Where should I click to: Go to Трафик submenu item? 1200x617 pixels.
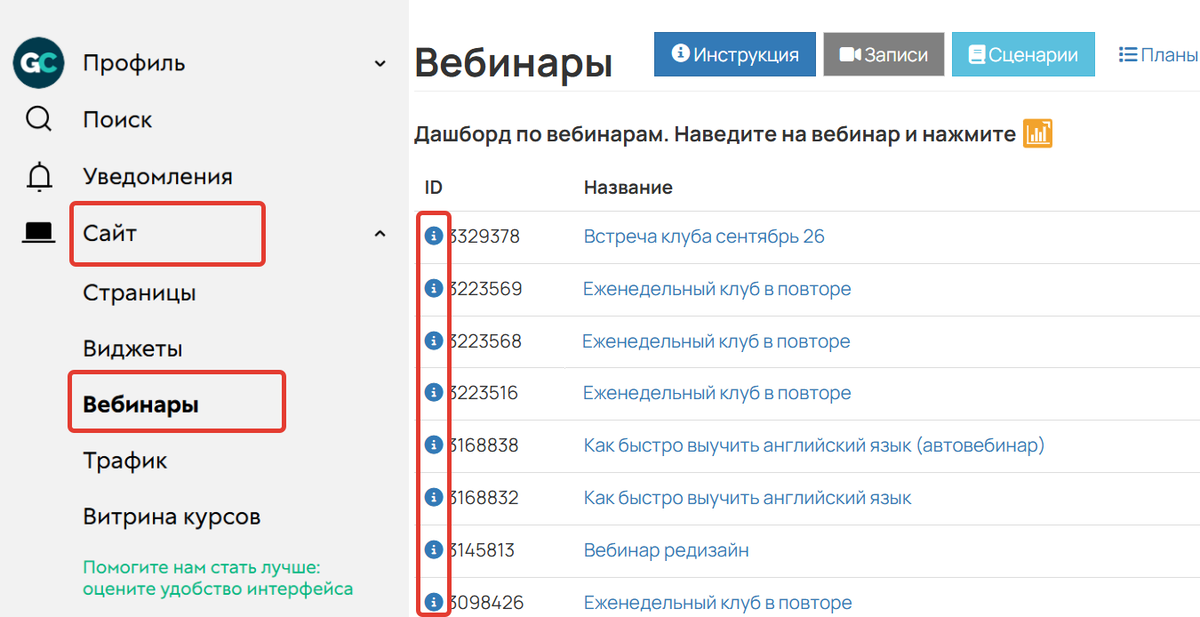pyautogui.click(x=125, y=461)
